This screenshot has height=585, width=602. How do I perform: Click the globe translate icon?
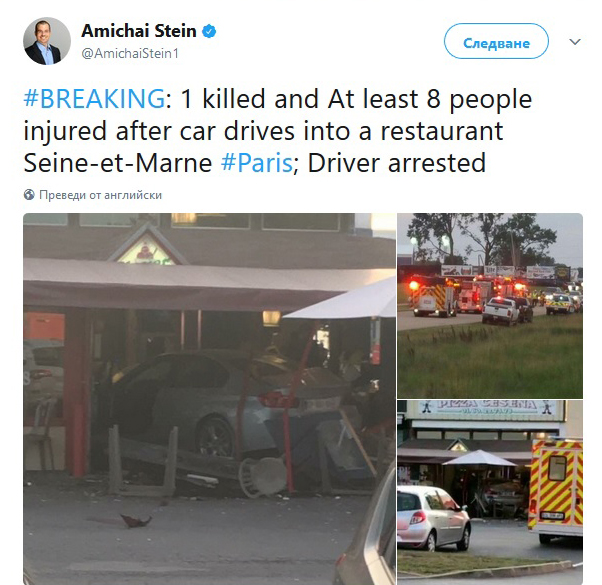(x=29, y=195)
